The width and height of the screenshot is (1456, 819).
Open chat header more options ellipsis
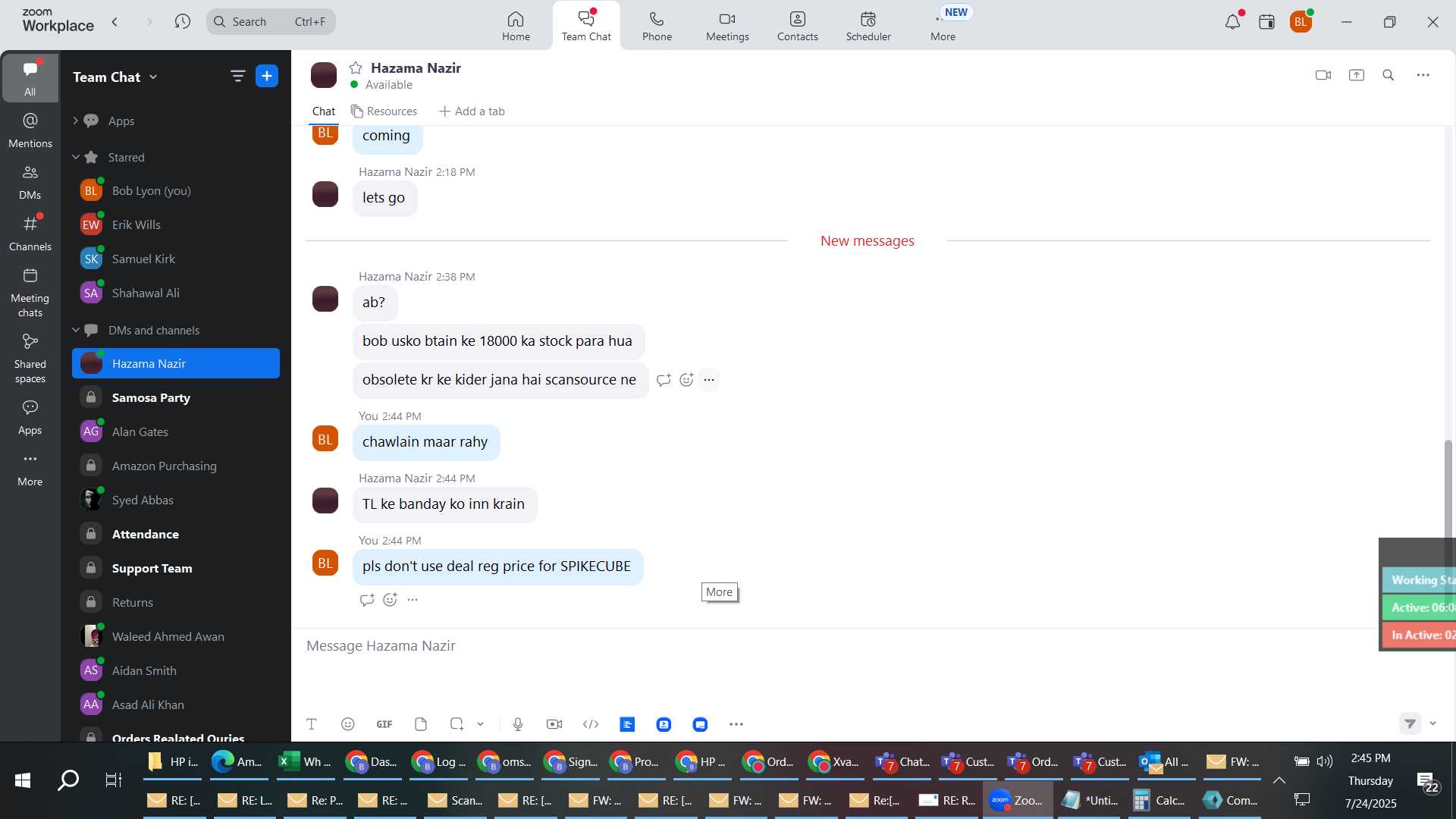1423,75
